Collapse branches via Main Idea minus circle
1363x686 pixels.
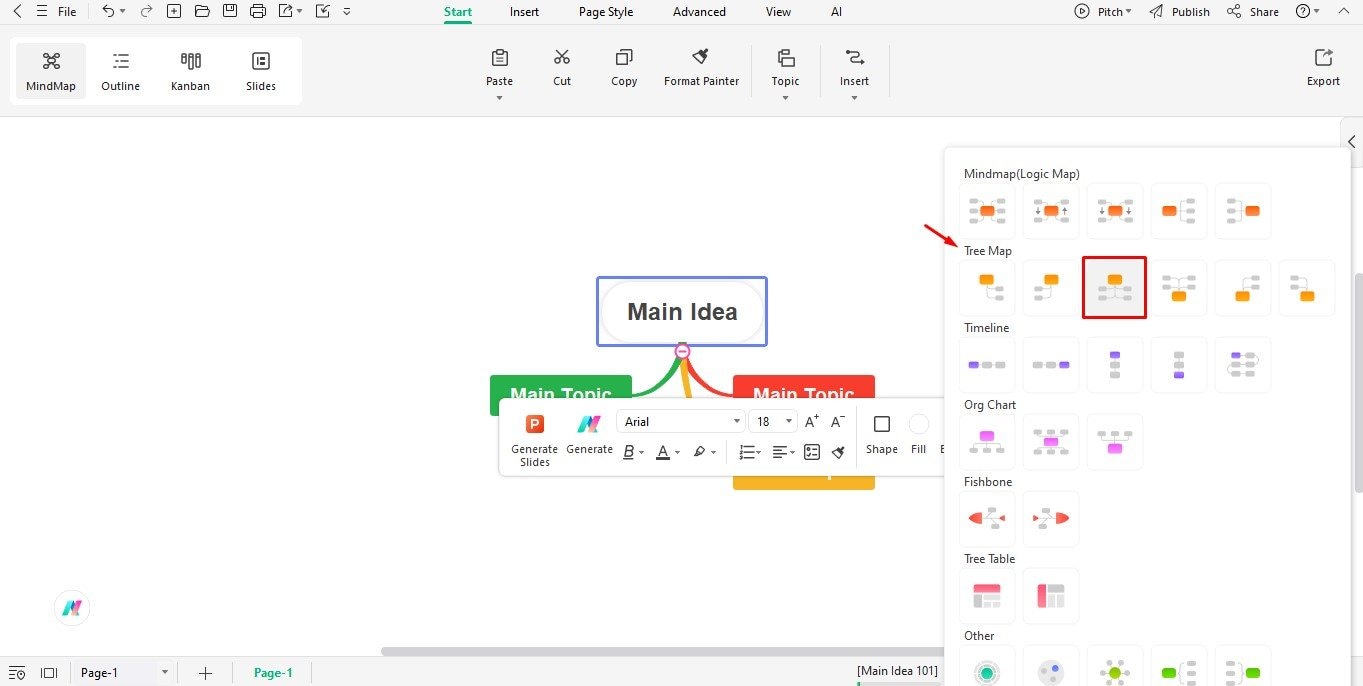(x=682, y=351)
